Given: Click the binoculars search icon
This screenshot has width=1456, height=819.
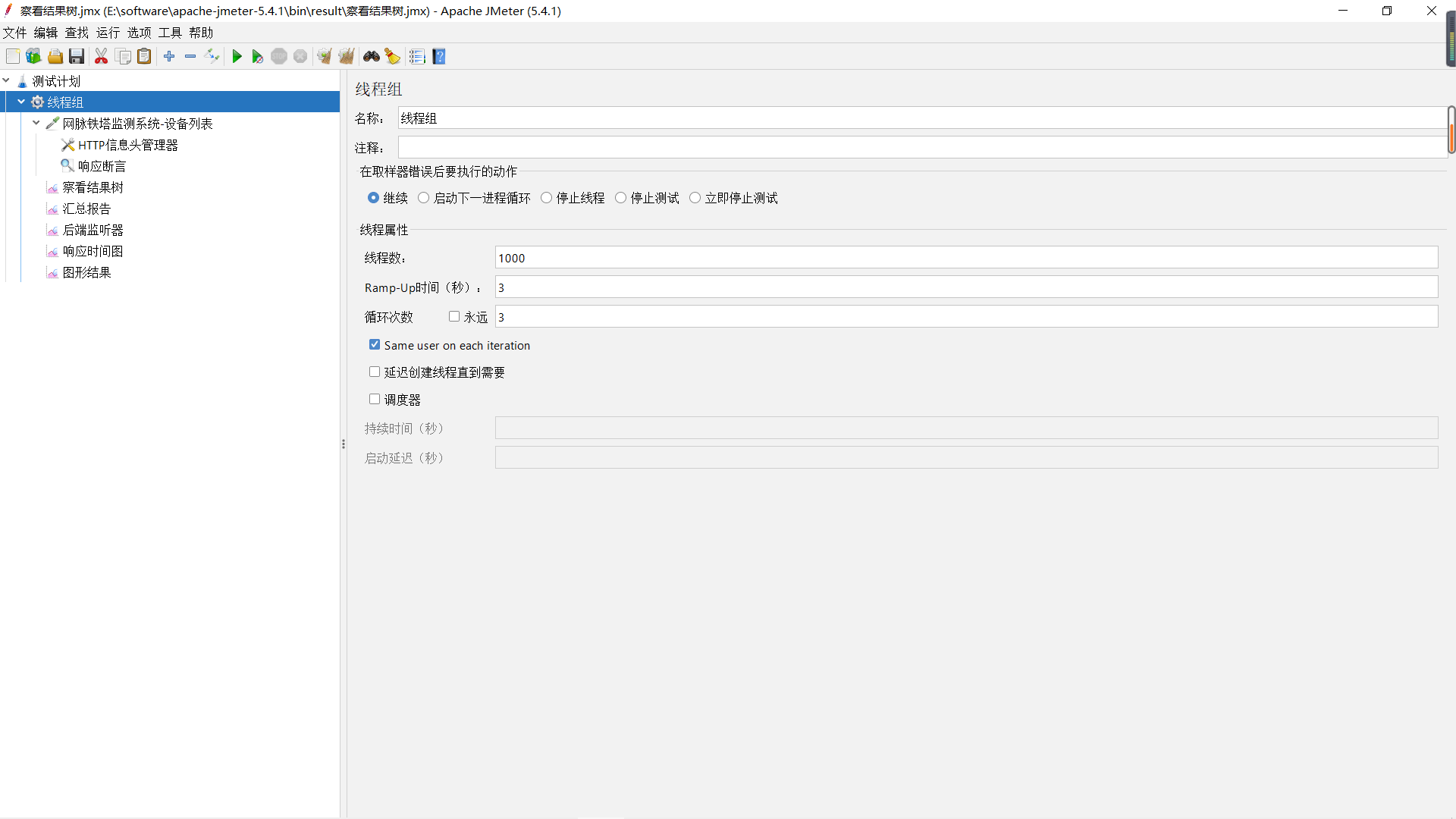Looking at the screenshot, I should [x=371, y=57].
